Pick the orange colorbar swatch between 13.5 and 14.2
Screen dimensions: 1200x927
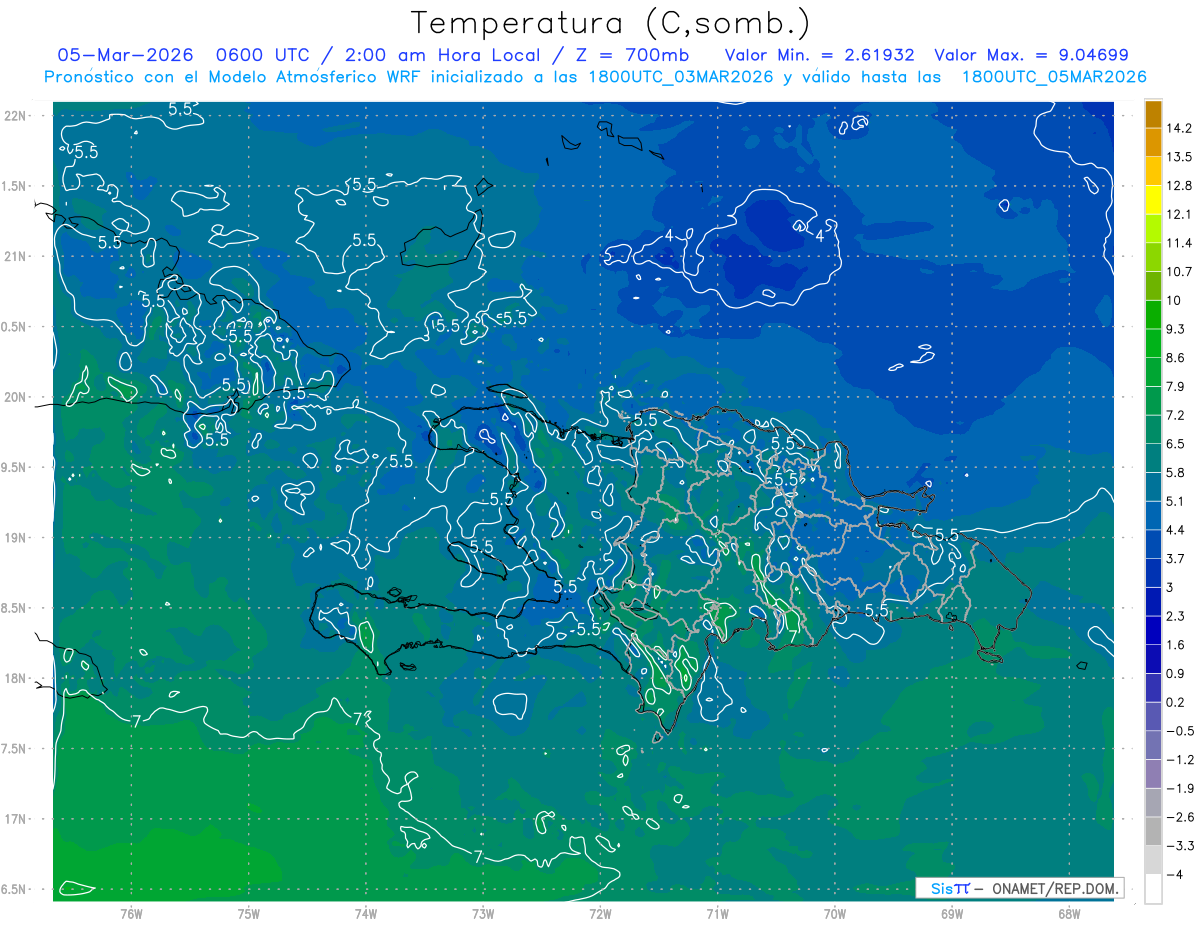click(1153, 143)
